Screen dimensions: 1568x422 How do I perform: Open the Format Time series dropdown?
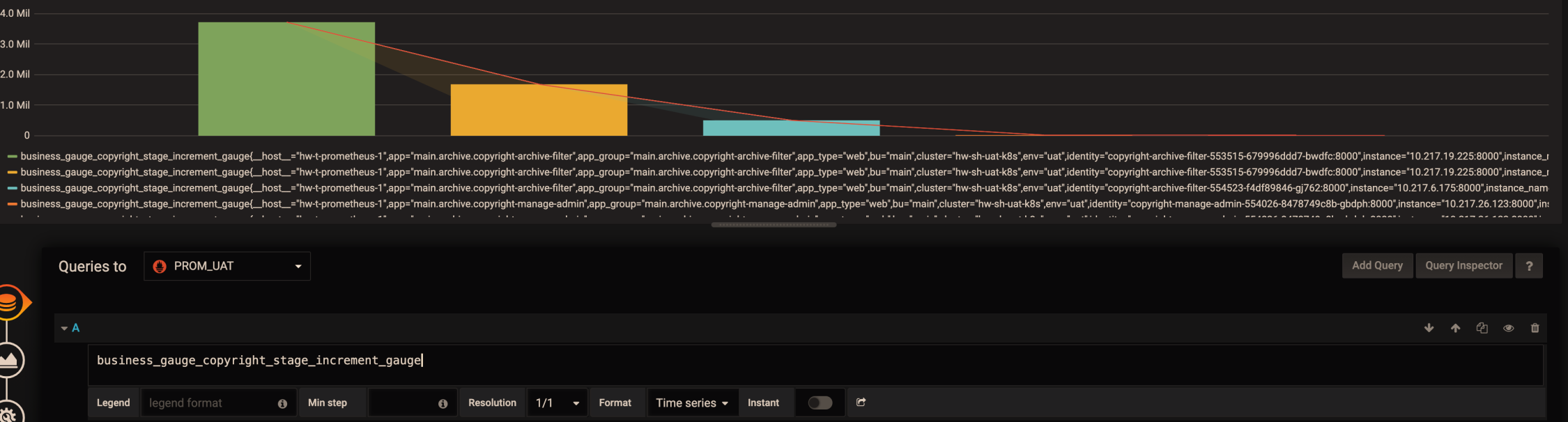(692, 403)
